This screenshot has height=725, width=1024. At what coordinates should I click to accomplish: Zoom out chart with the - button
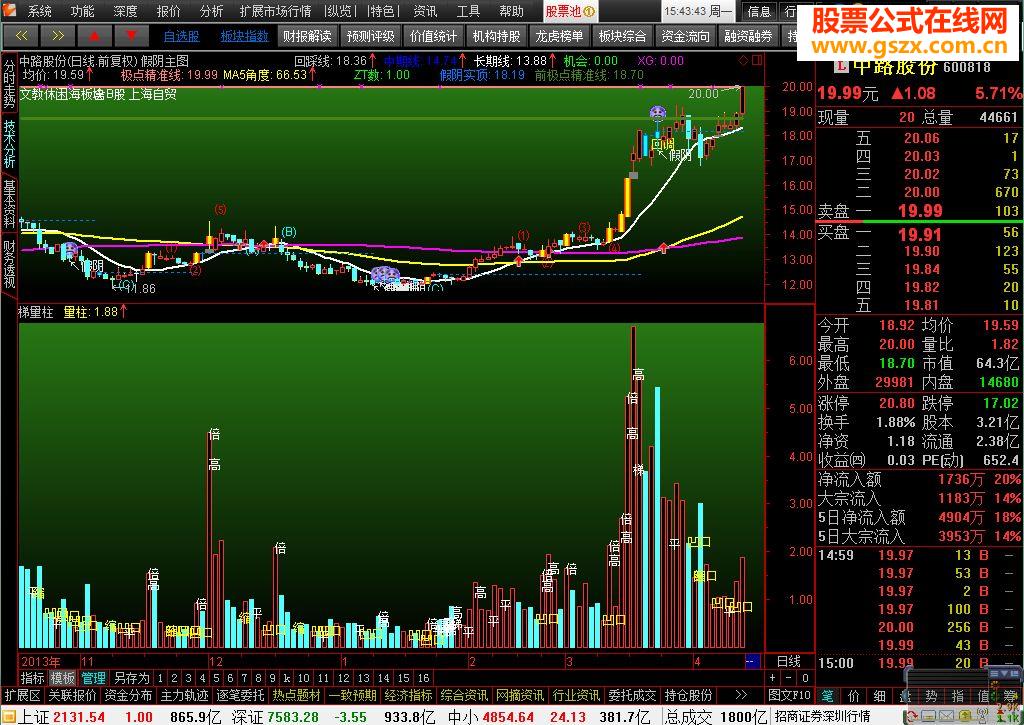click(789, 678)
